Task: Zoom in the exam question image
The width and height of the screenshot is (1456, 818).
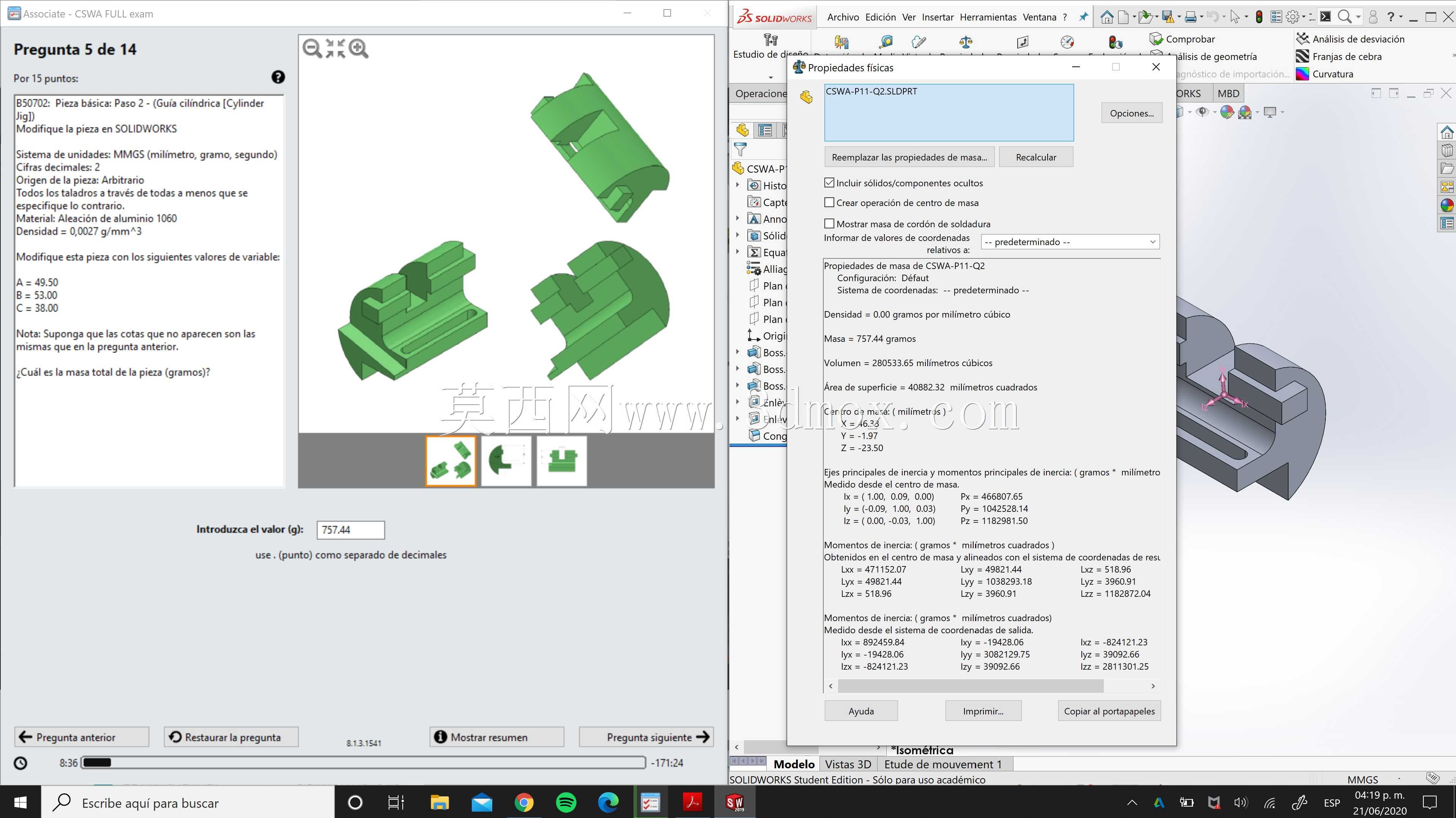Action: tap(358, 49)
